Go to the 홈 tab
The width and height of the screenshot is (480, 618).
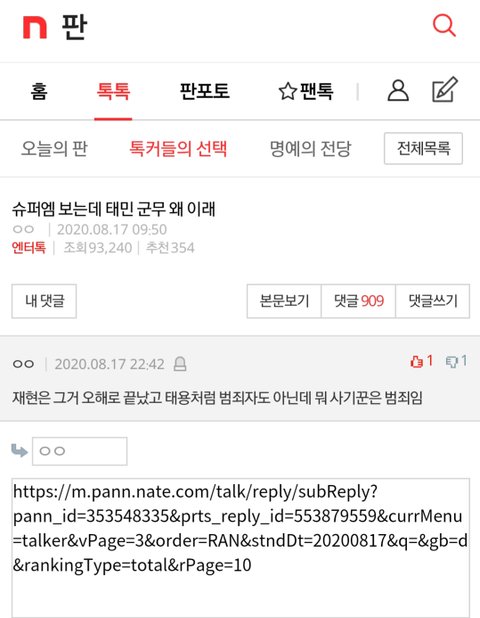click(x=39, y=91)
